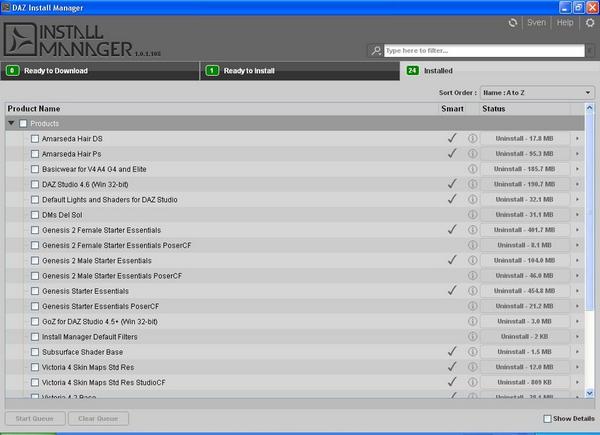Open info icon for DMs Del Sol

[x=473, y=215]
